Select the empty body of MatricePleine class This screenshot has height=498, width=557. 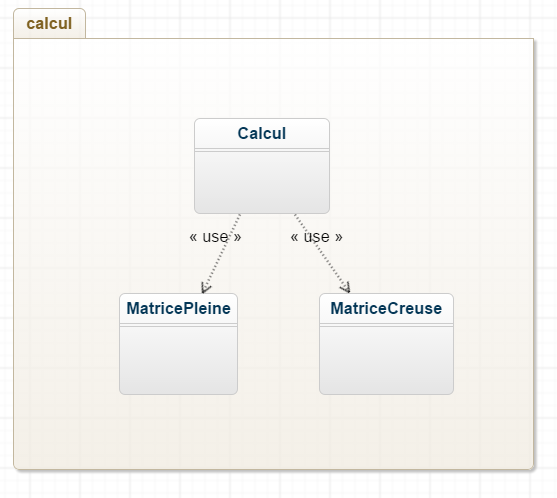click(x=178, y=360)
